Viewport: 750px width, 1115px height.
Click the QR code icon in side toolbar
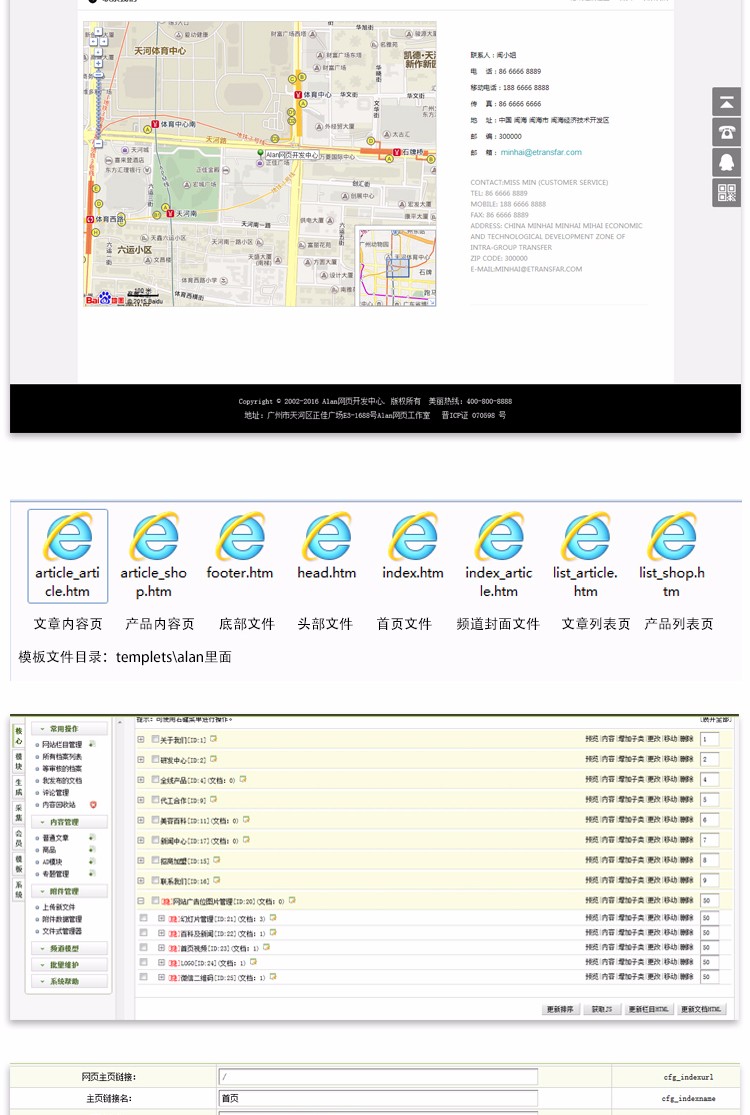coord(727,193)
